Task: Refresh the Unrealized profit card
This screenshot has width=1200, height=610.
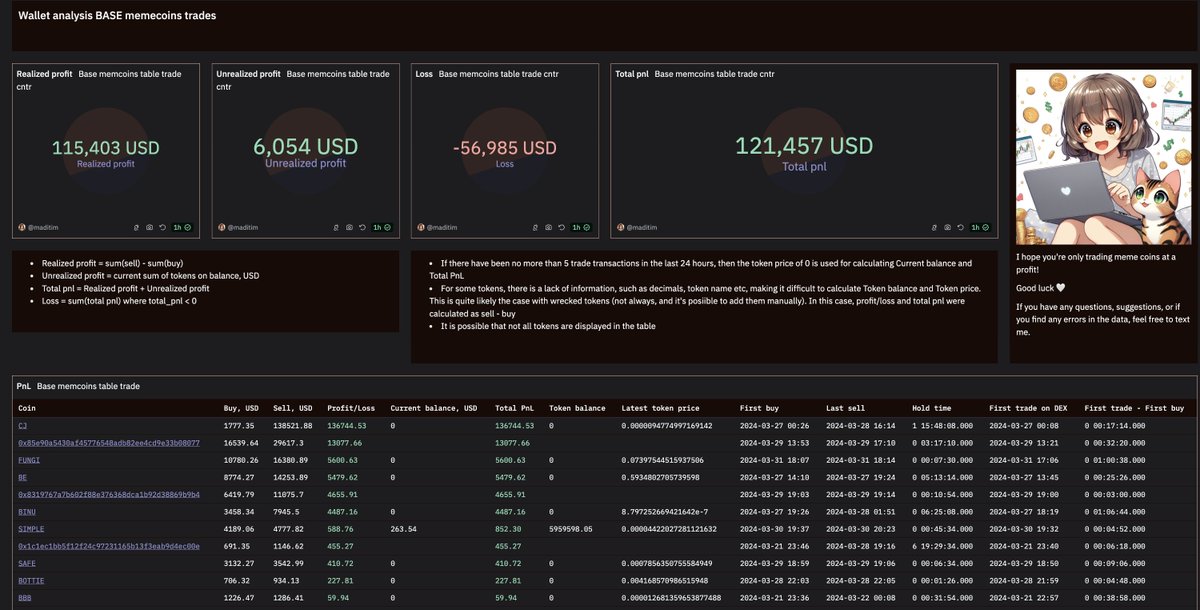Action: (x=362, y=227)
